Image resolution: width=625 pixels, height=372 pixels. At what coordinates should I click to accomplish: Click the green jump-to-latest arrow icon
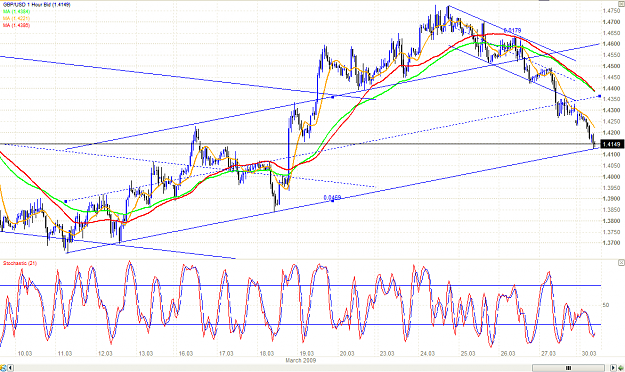[x=621, y=368]
